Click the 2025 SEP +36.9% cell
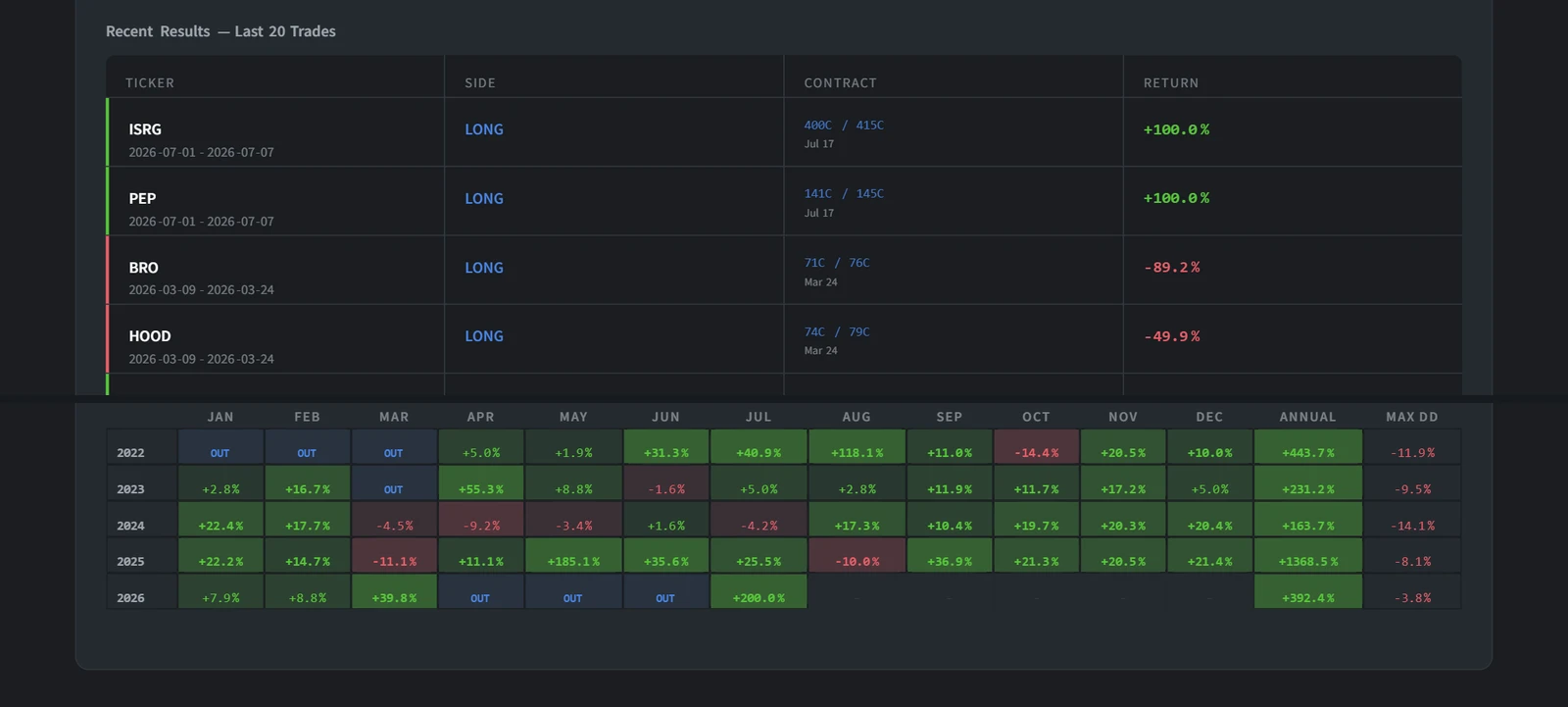The height and width of the screenshot is (707, 1568). (950, 556)
